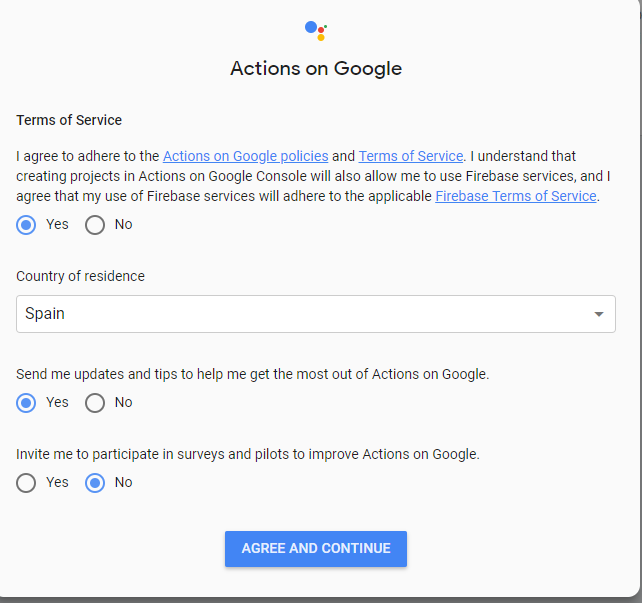The image size is (642, 603).
Task: Click the 'Send me updates and tips' text
Action: click(x=252, y=374)
